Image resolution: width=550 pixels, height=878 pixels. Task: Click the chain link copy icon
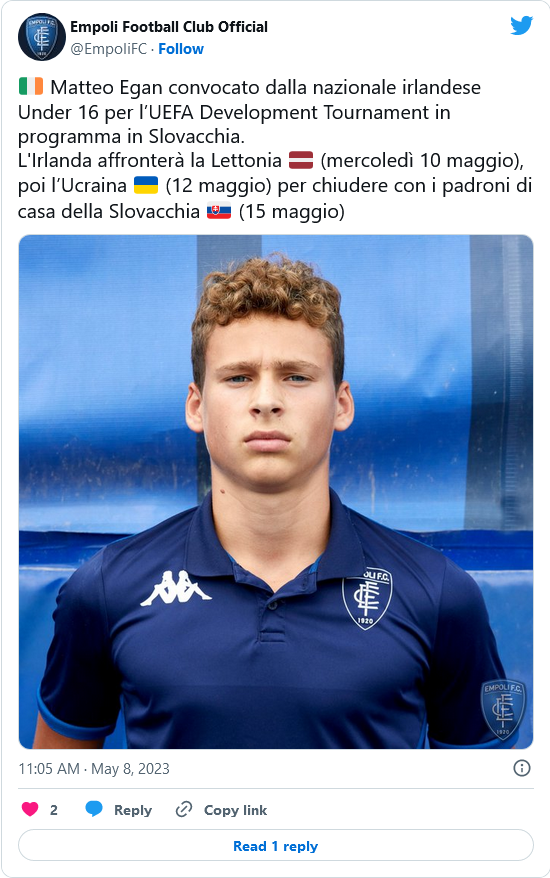point(184,809)
